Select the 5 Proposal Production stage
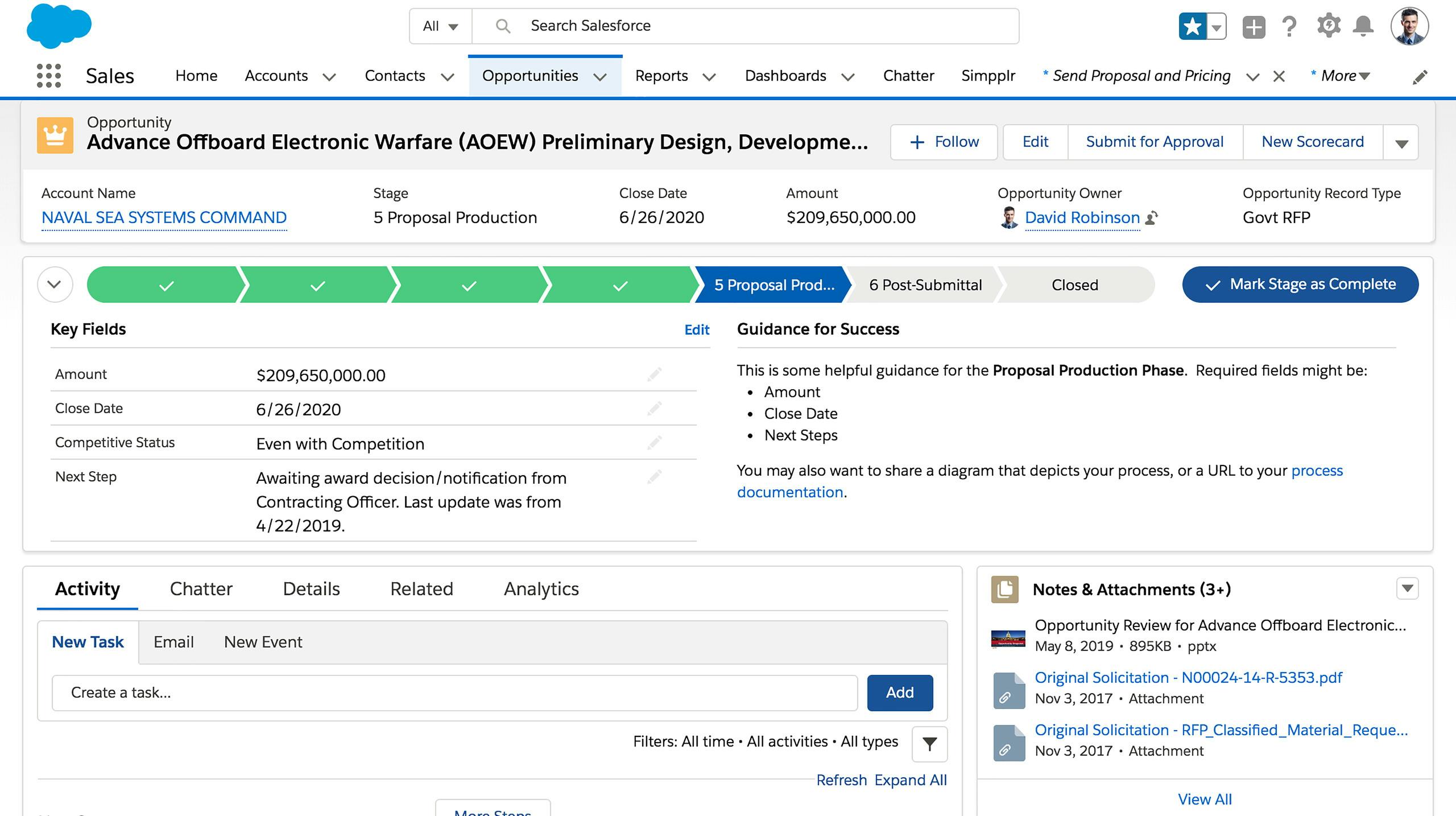This screenshot has width=1456, height=816. [x=773, y=285]
